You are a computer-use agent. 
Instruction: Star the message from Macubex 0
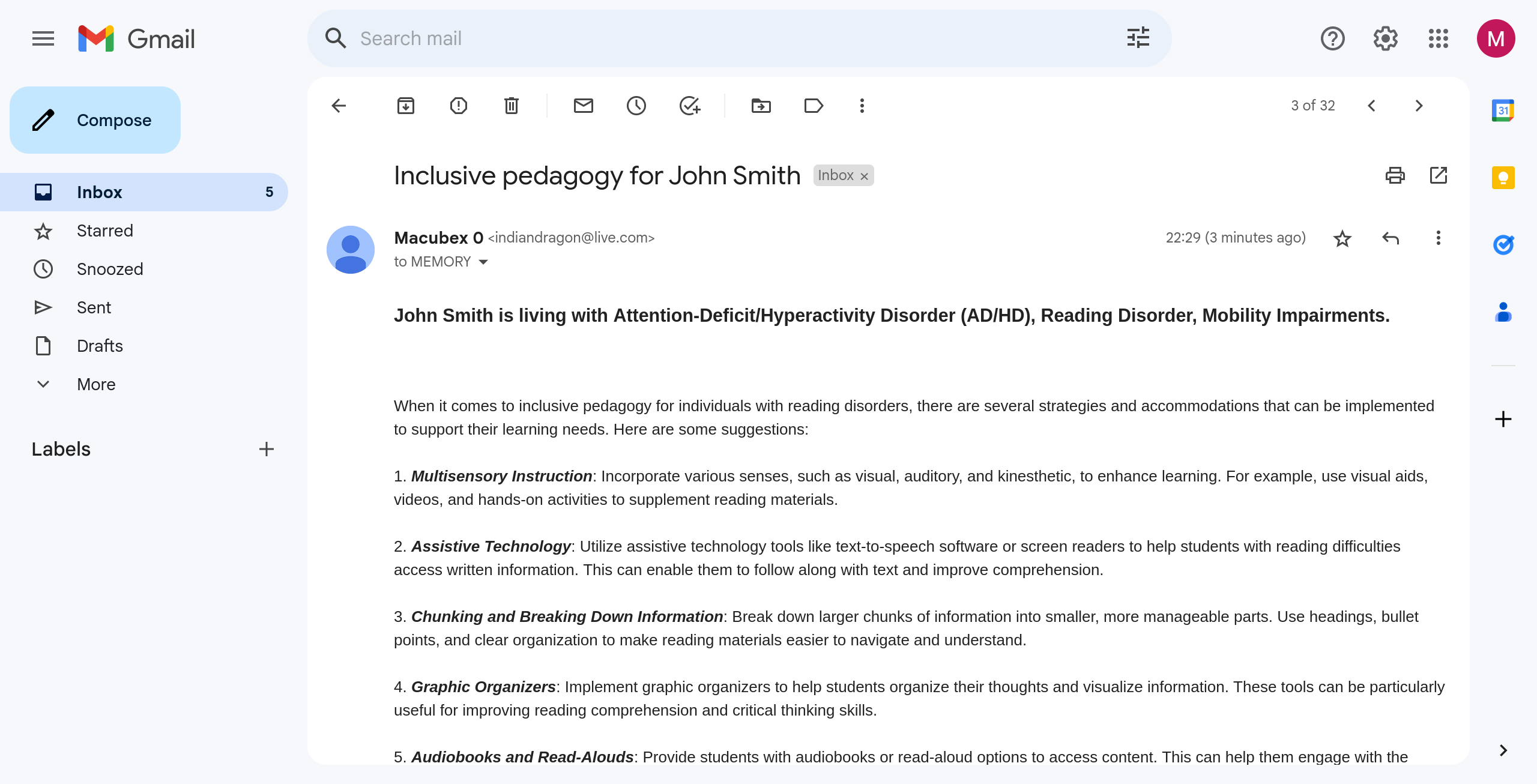1342,238
